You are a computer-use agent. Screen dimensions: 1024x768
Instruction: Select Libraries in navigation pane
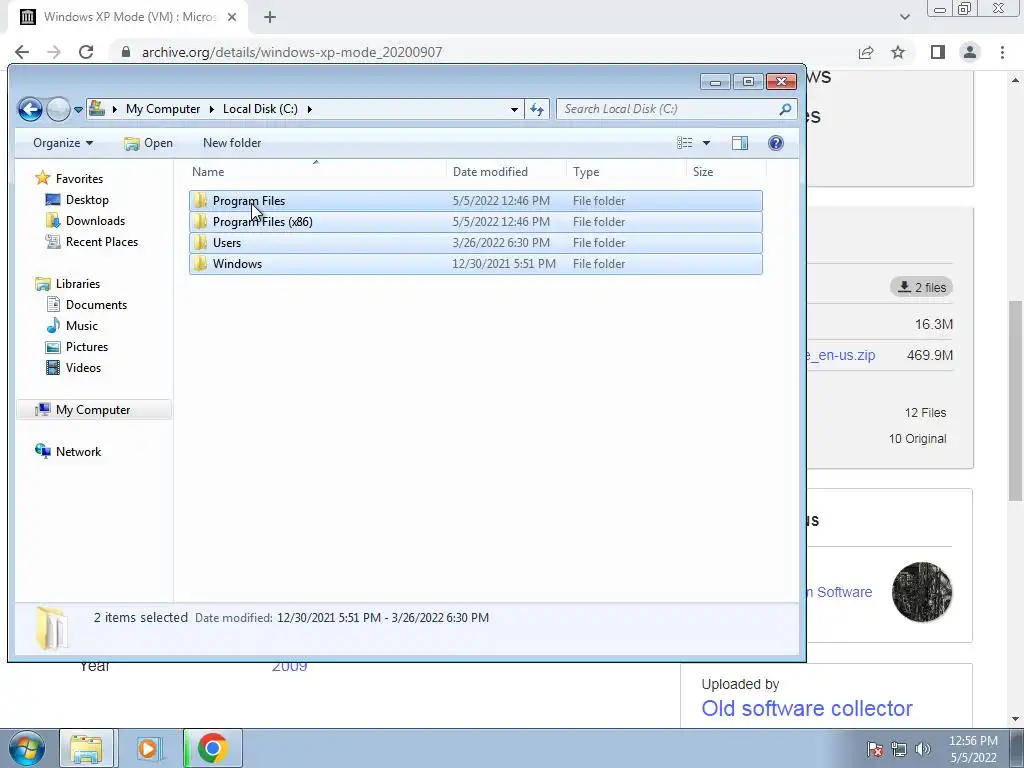[78, 283]
